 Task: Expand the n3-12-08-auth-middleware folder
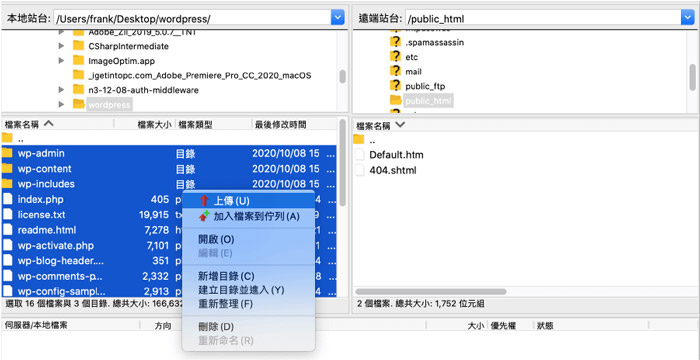click(62, 90)
